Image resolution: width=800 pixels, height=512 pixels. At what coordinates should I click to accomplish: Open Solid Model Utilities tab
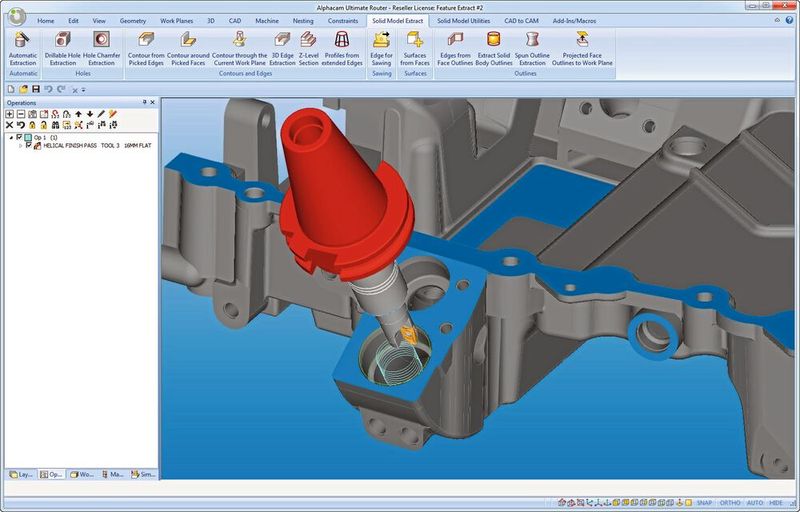pos(463,21)
